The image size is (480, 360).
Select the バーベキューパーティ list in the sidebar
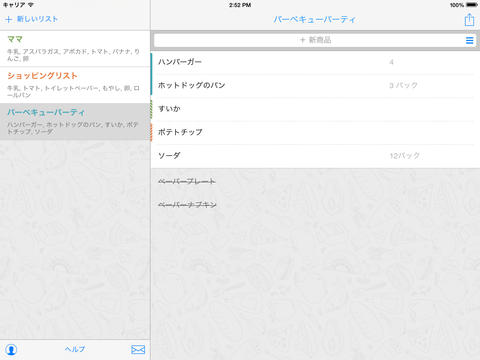[75, 121]
